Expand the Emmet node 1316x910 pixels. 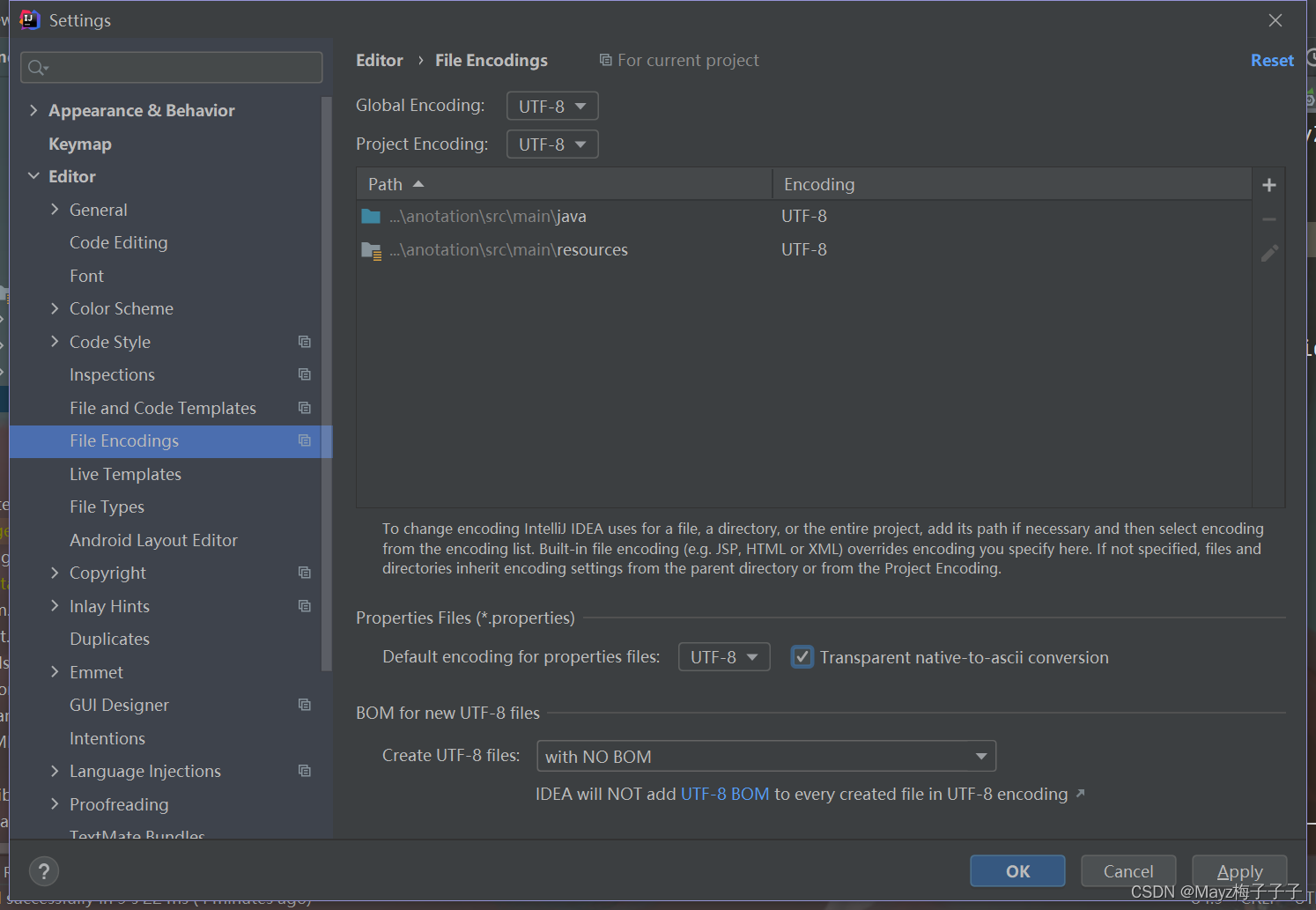pos(55,672)
